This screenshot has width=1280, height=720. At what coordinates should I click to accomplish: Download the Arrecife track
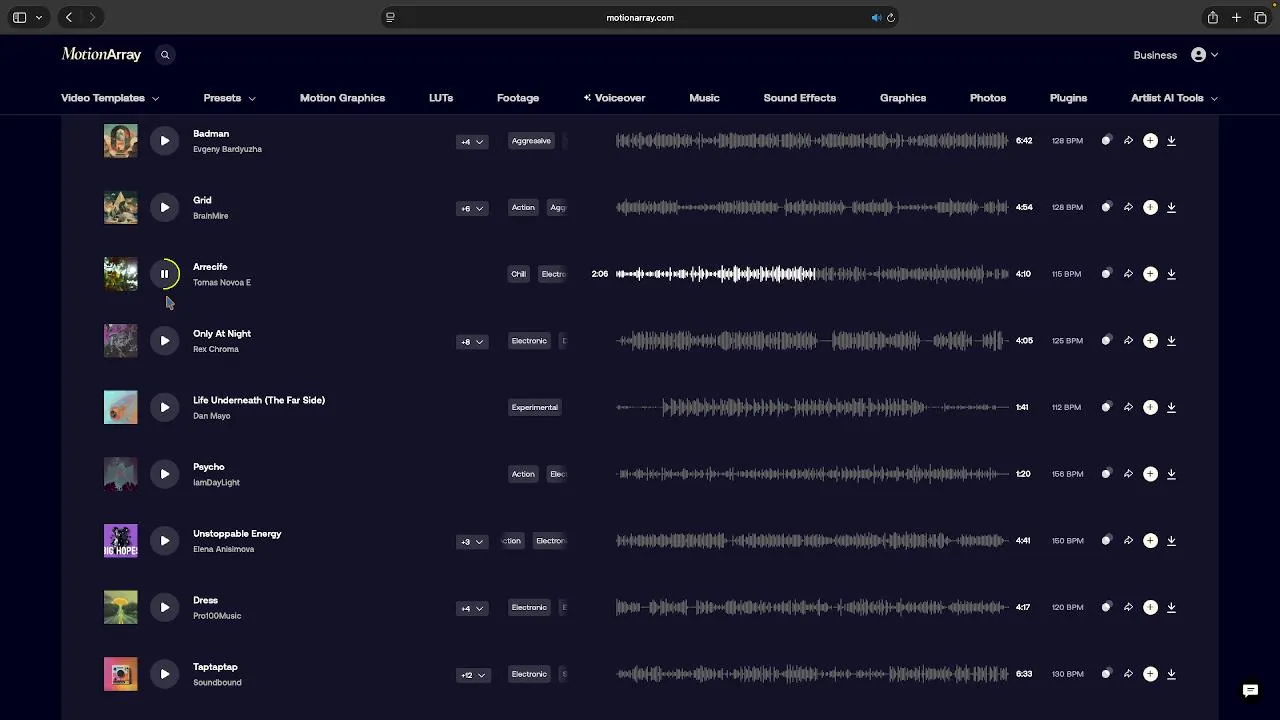[x=1171, y=274]
